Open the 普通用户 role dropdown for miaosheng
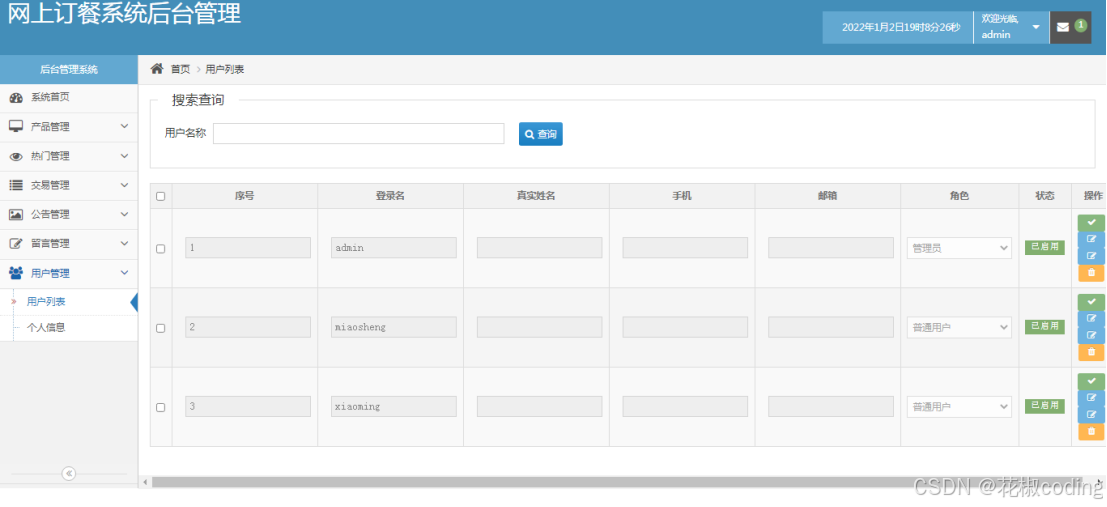This screenshot has height=507, width=1107. pyautogui.click(x=959, y=327)
